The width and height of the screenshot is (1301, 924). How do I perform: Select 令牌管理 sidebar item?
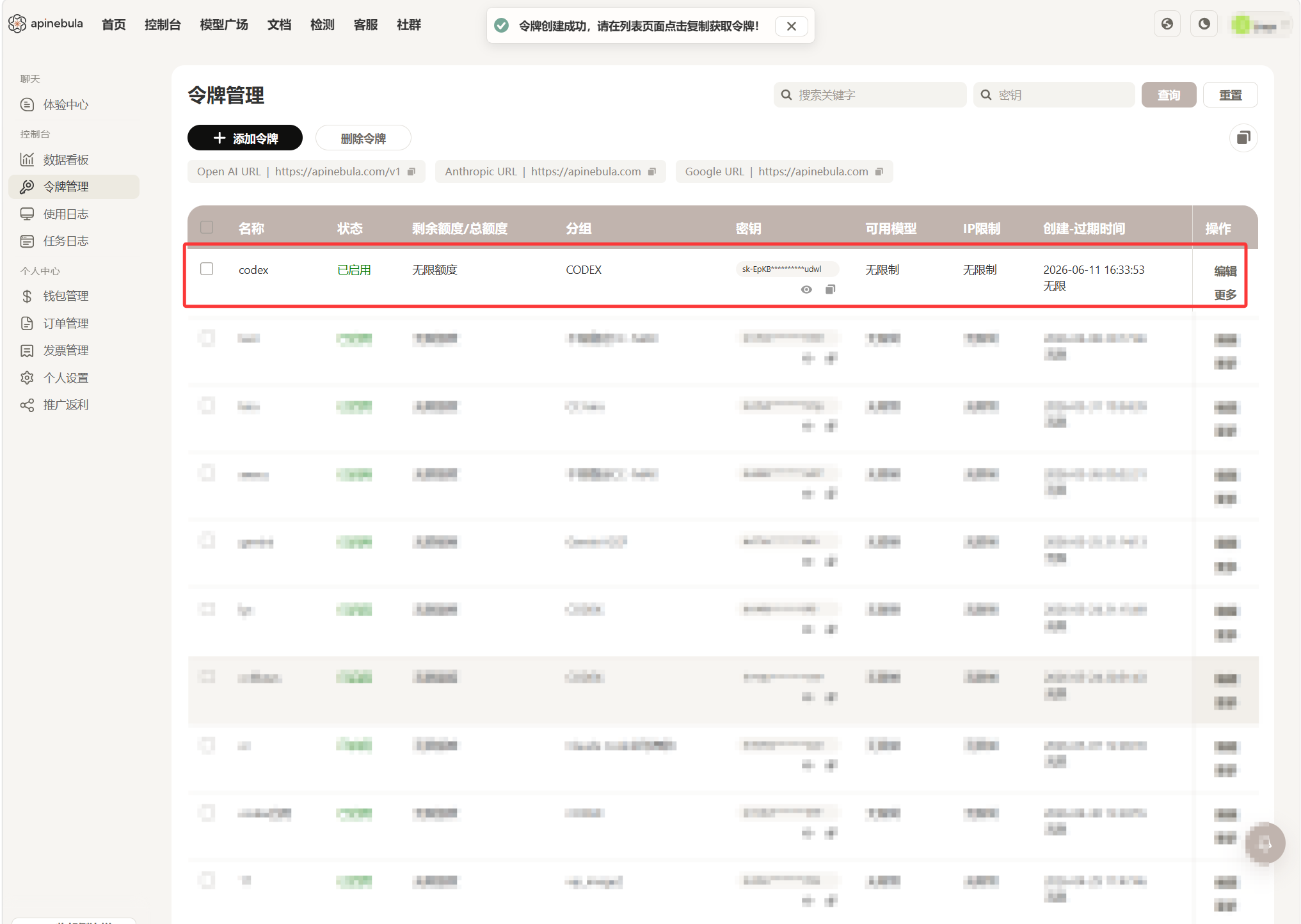pyautogui.click(x=74, y=187)
